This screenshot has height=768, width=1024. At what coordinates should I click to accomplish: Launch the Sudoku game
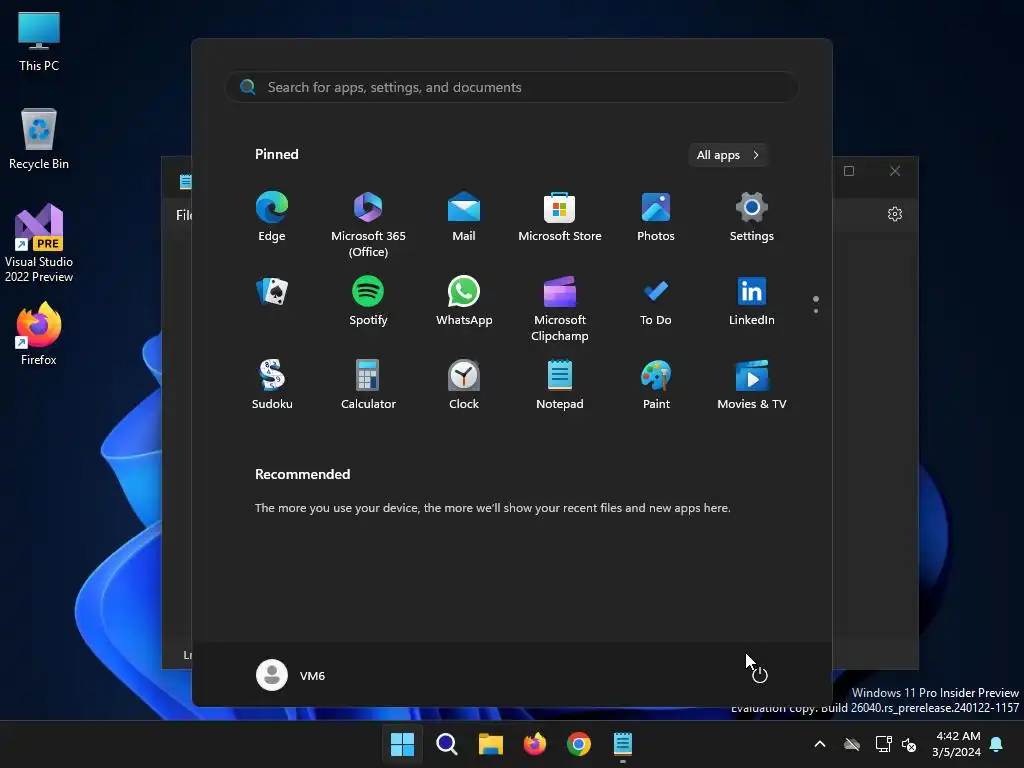point(272,385)
